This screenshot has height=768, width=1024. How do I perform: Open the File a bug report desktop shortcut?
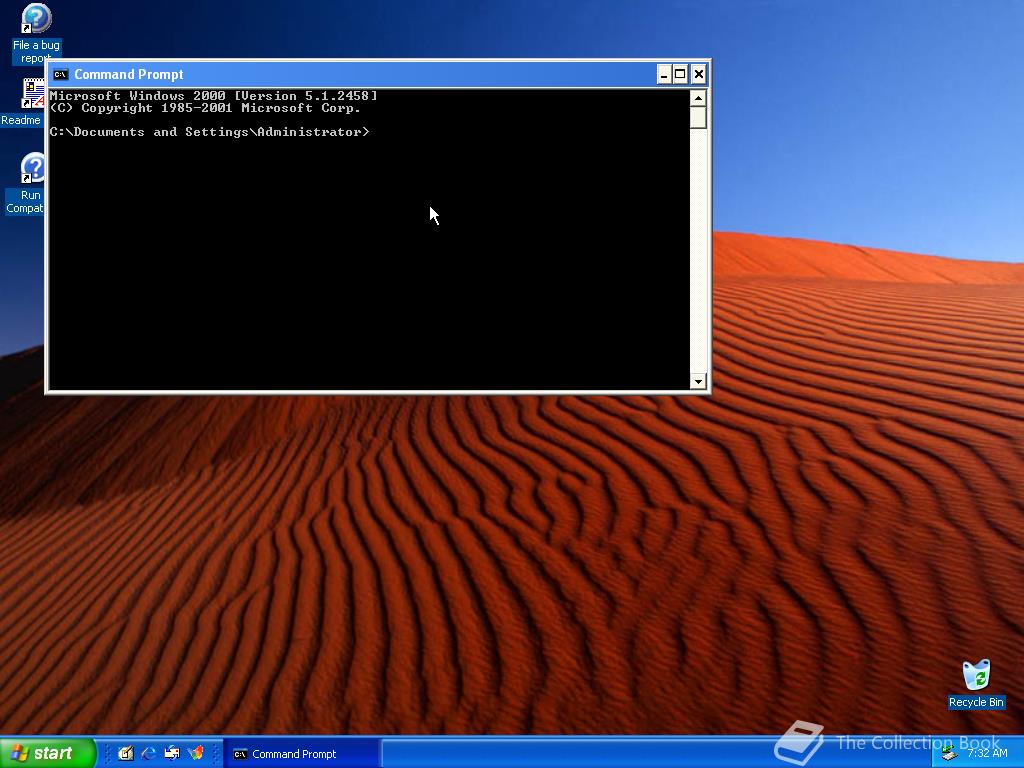[36, 33]
